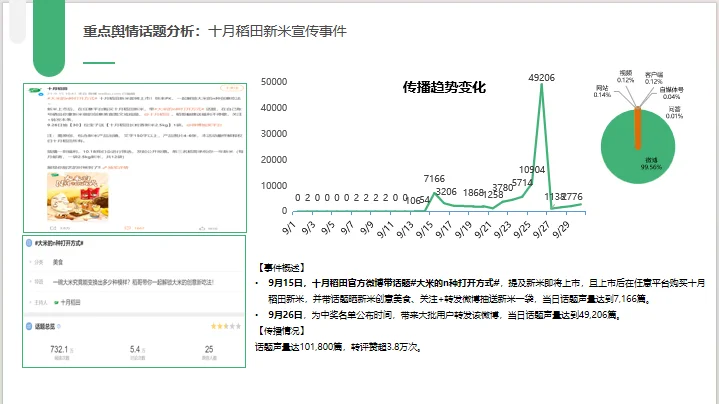Screen dimensions: 719x404
Task: Click the 49206 peak data label
Action: coord(542,77)
